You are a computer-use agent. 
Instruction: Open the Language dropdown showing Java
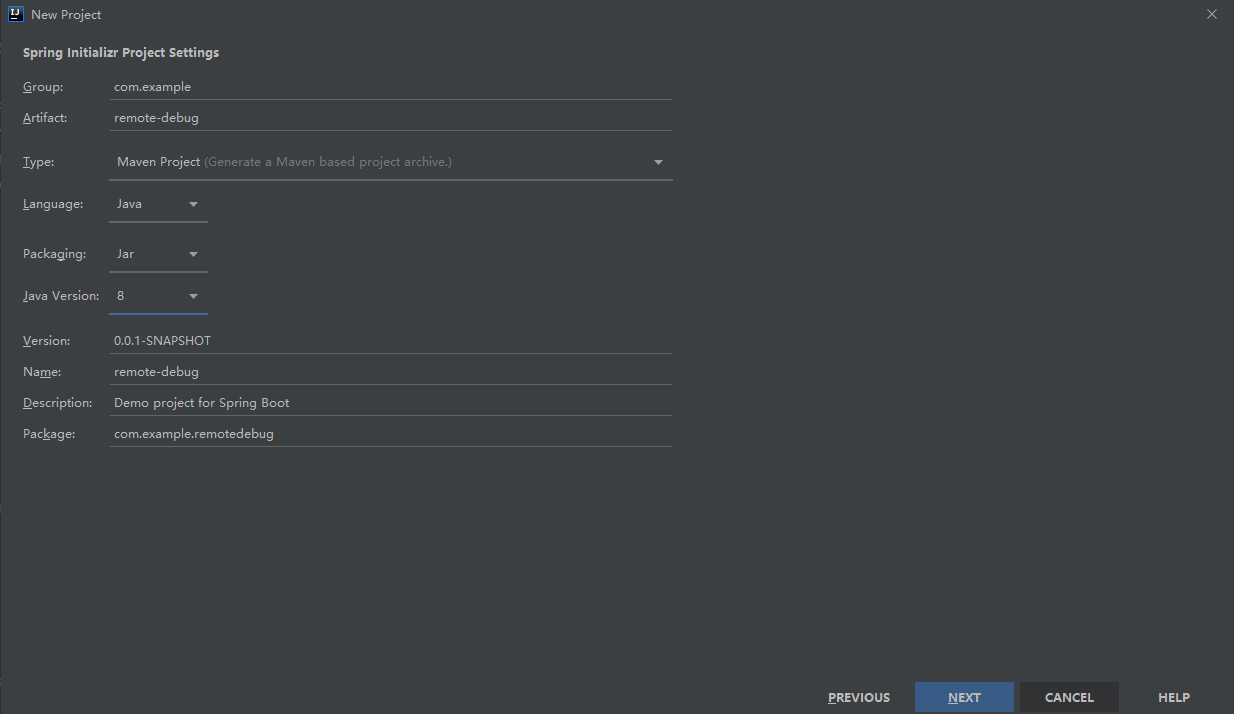159,204
